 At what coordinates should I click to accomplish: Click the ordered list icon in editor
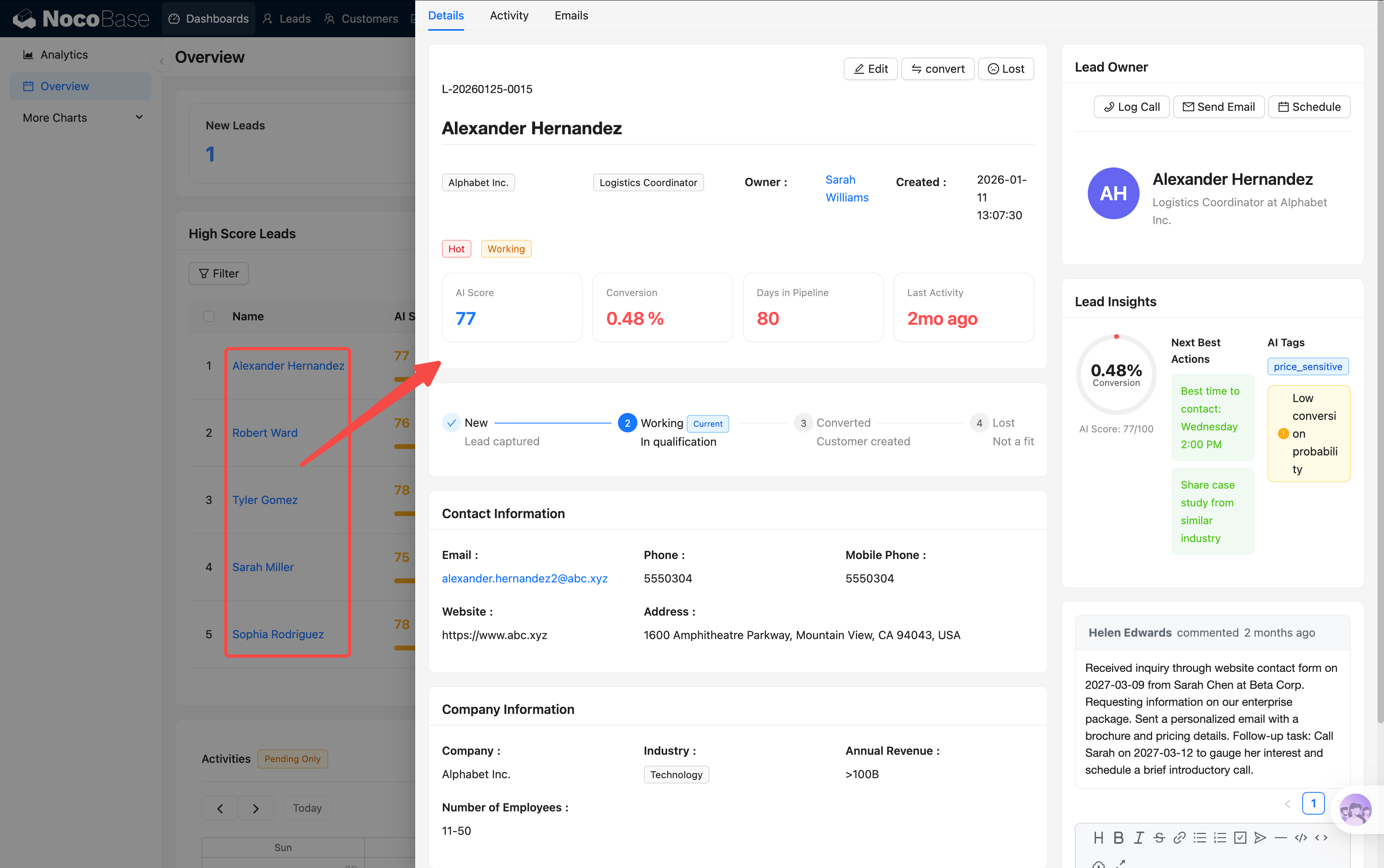pyautogui.click(x=1220, y=838)
